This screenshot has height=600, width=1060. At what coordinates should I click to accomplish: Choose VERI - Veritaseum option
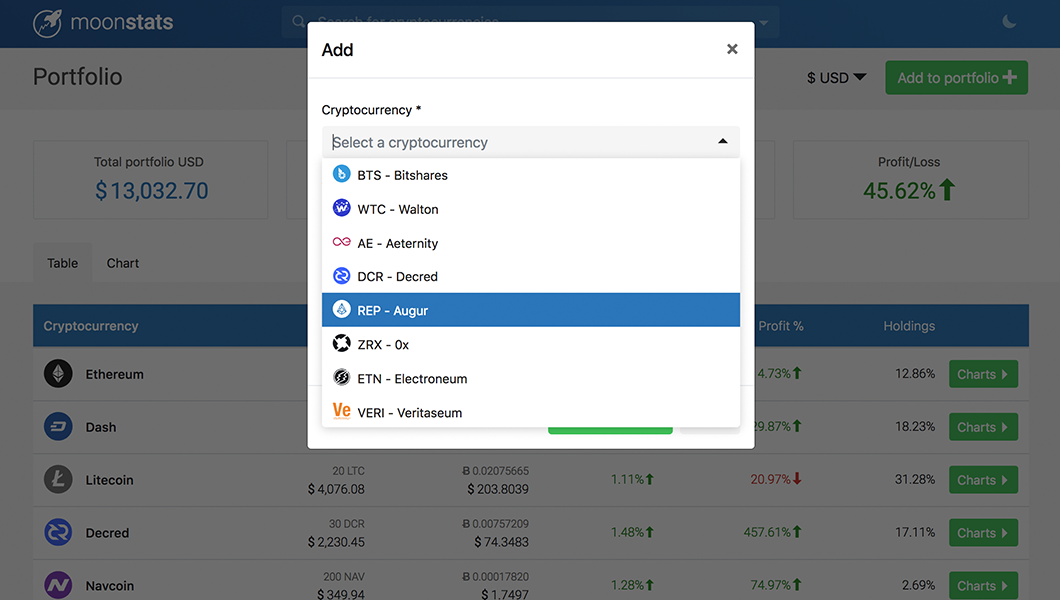[x=531, y=412]
